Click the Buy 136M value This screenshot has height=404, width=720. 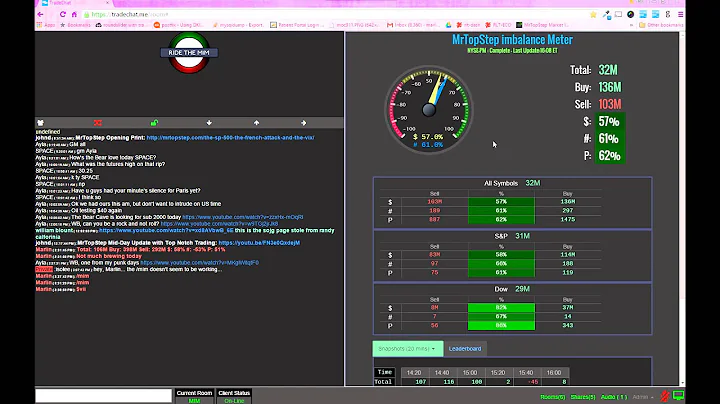610,87
